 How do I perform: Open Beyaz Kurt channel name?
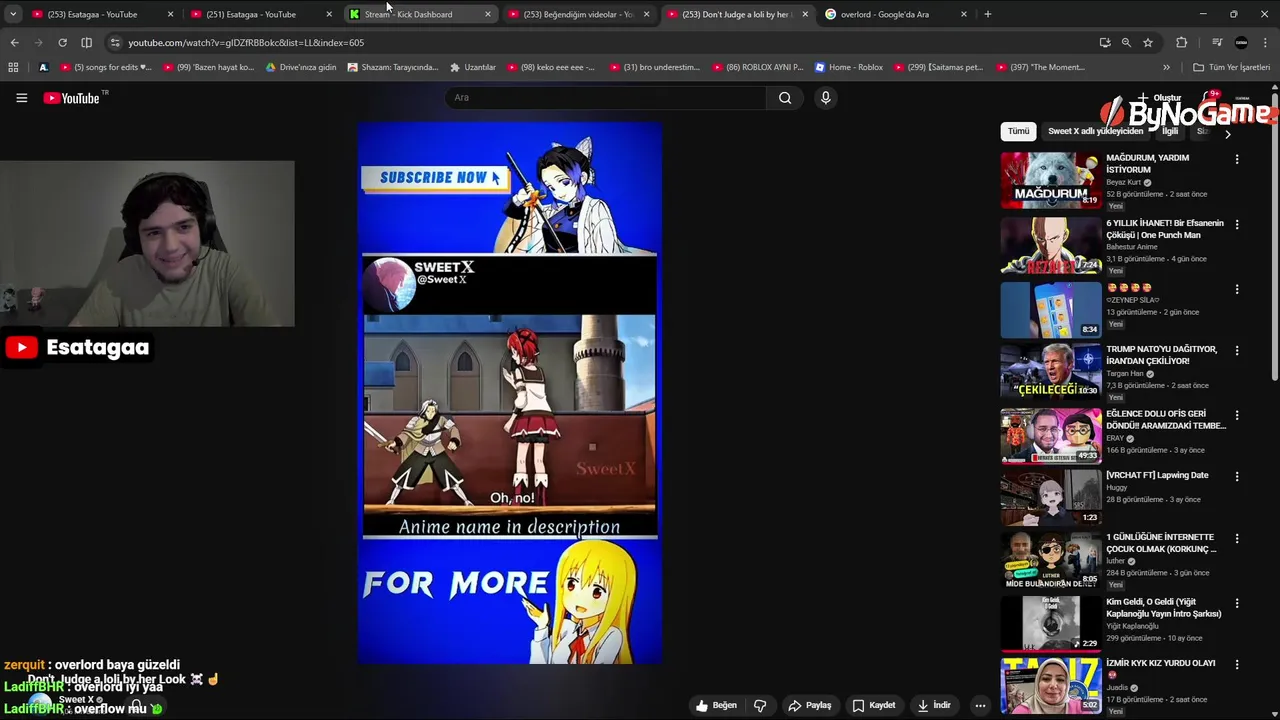[x=1123, y=182]
